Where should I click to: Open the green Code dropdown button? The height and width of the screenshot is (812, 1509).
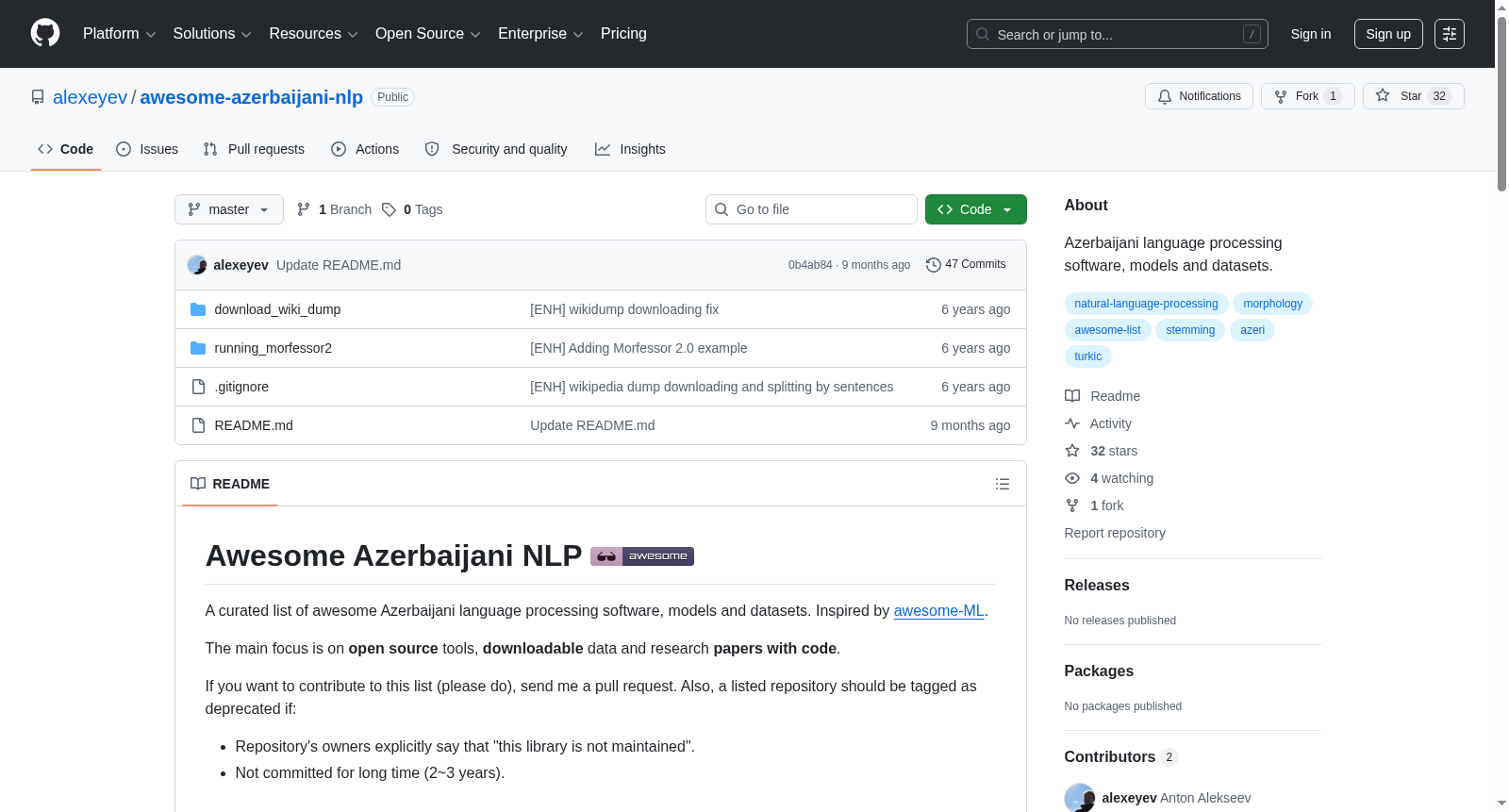pyautogui.click(x=976, y=209)
